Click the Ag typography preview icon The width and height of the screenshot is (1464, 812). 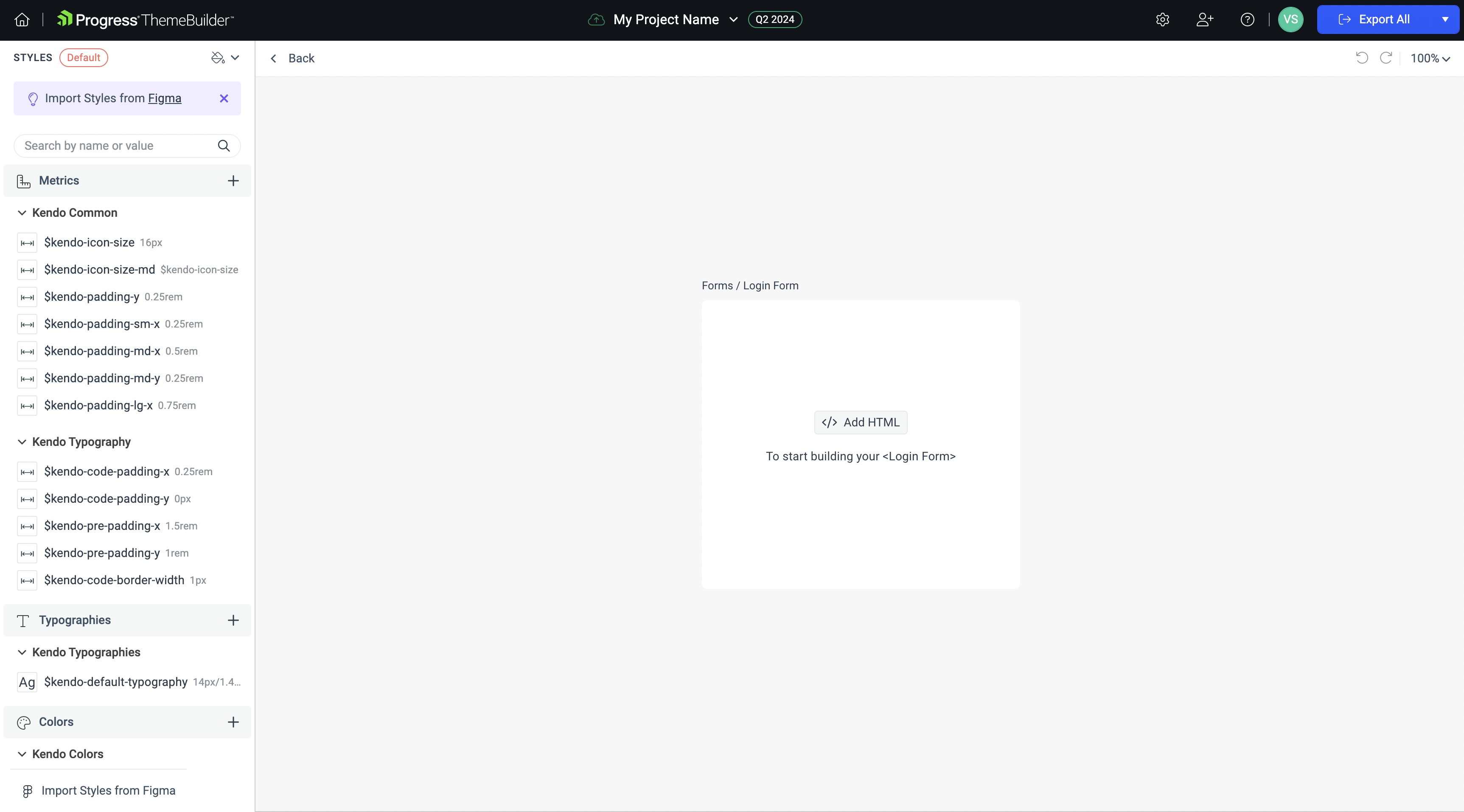pyautogui.click(x=27, y=683)
